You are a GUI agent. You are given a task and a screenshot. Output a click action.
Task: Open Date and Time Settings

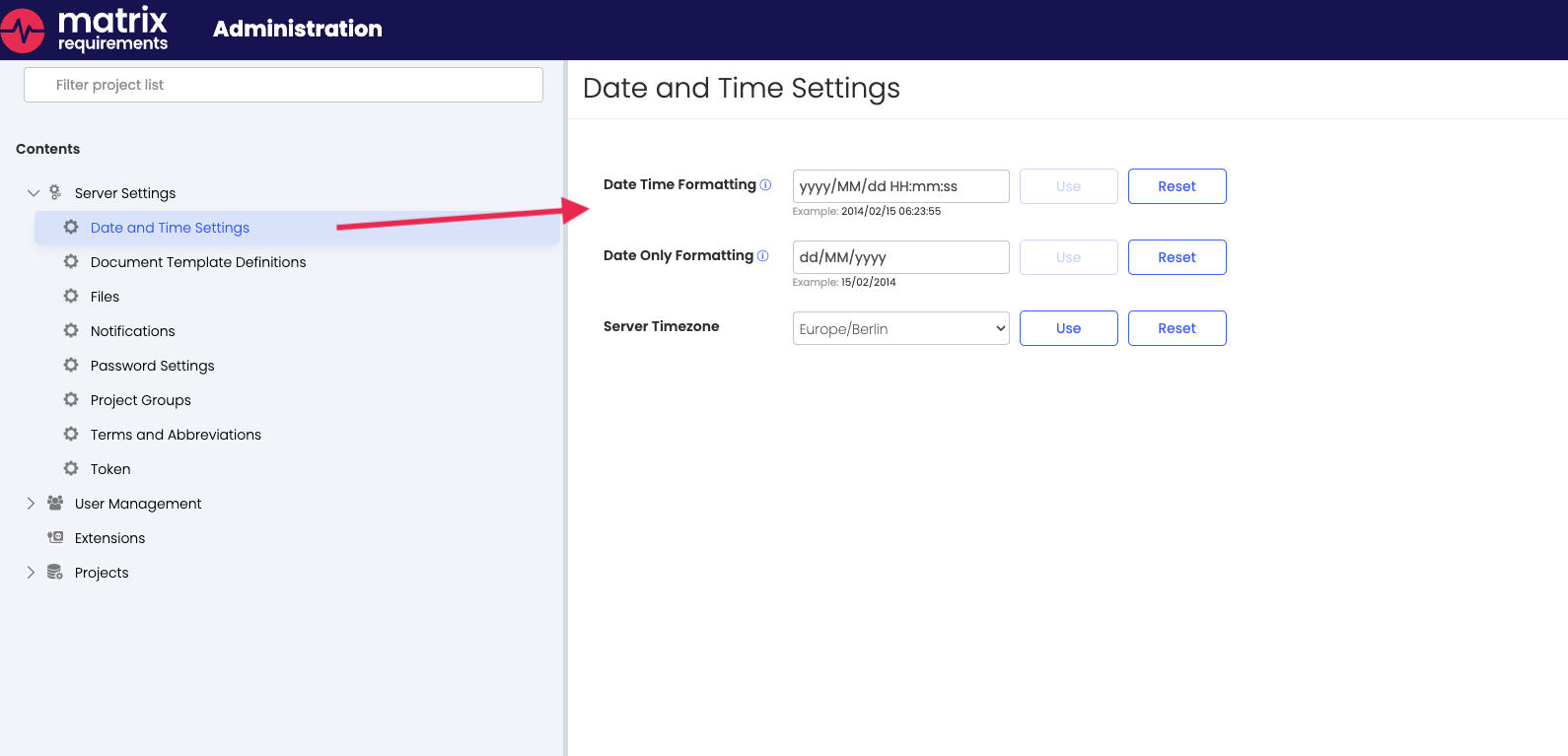click(170, 228)
